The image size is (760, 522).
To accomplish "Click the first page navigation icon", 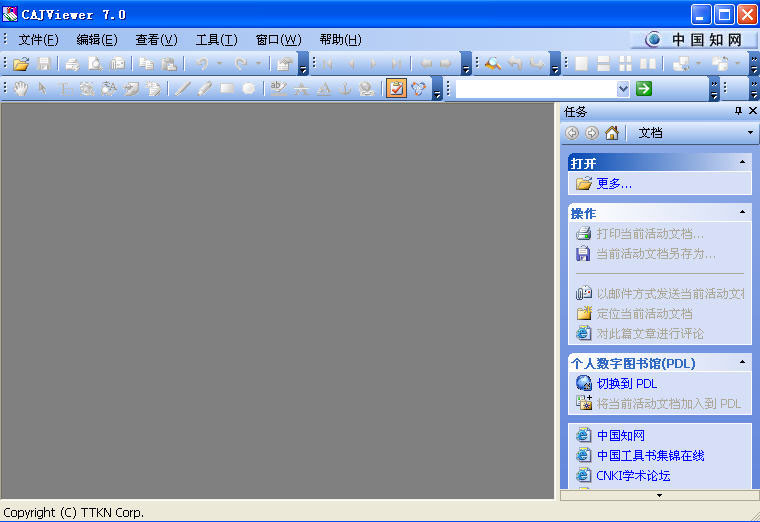I will click(328, 63).
